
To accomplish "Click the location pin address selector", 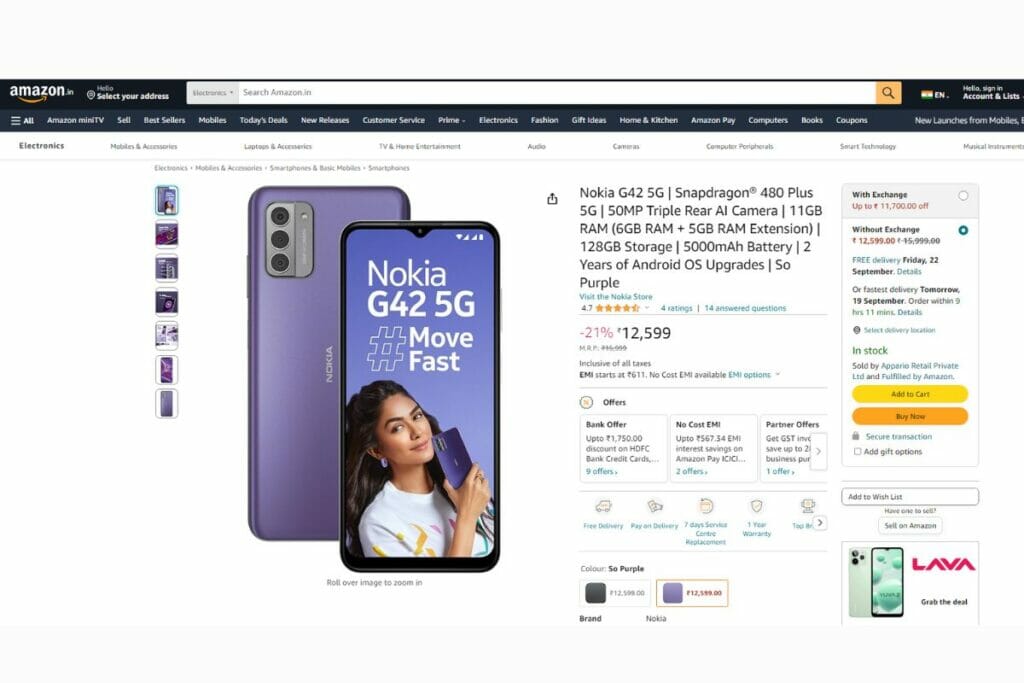I will pyautogui.click(x=128, y=93).
